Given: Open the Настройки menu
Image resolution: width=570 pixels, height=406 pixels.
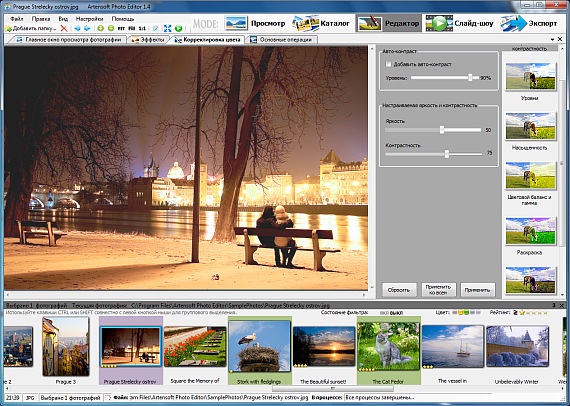Looking at the screenshot, I should pos(89,19).
